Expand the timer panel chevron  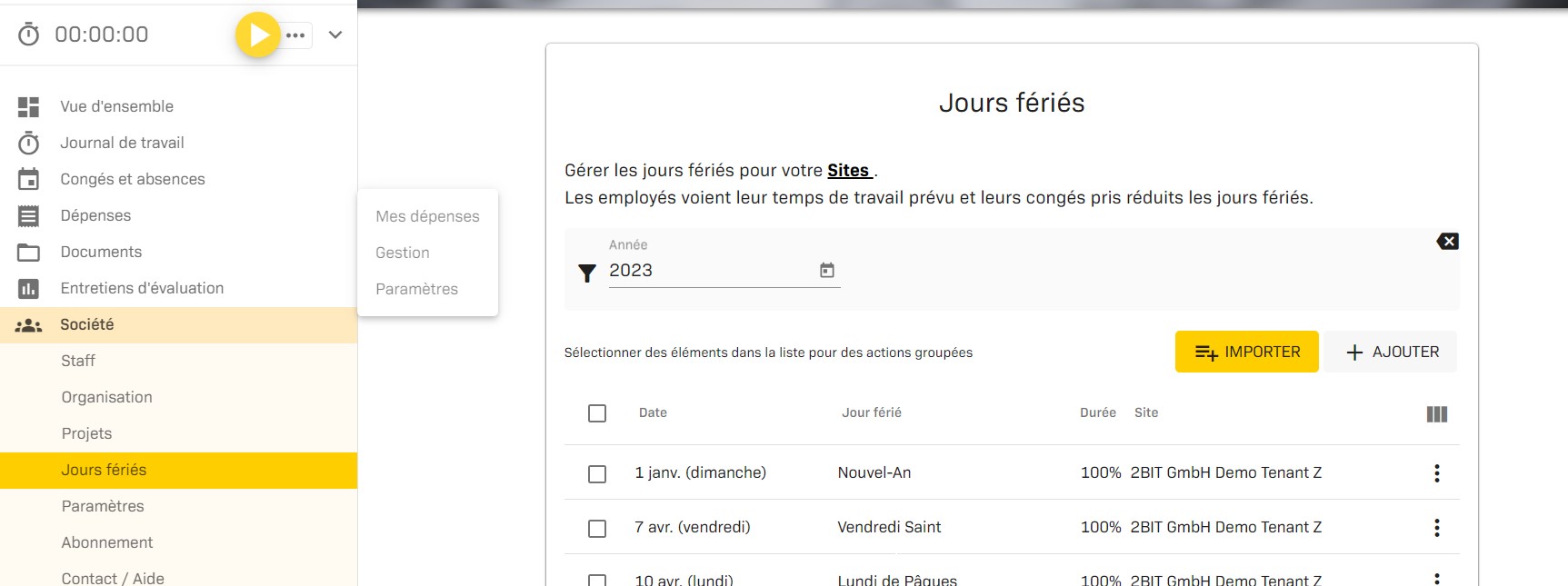pos(335,35)
